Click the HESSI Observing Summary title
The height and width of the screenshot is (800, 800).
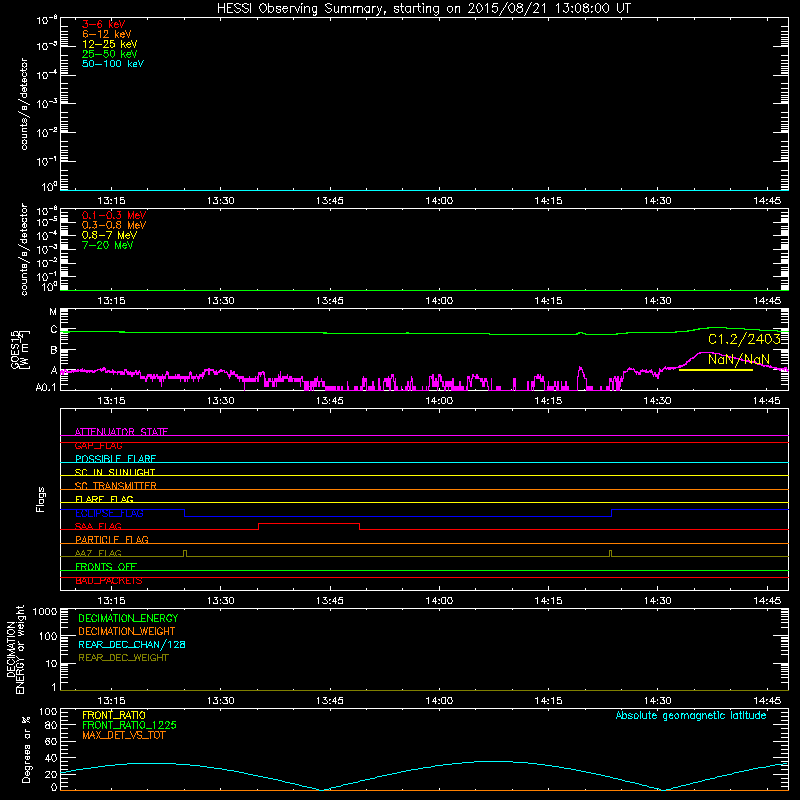[x=423, y=8]
